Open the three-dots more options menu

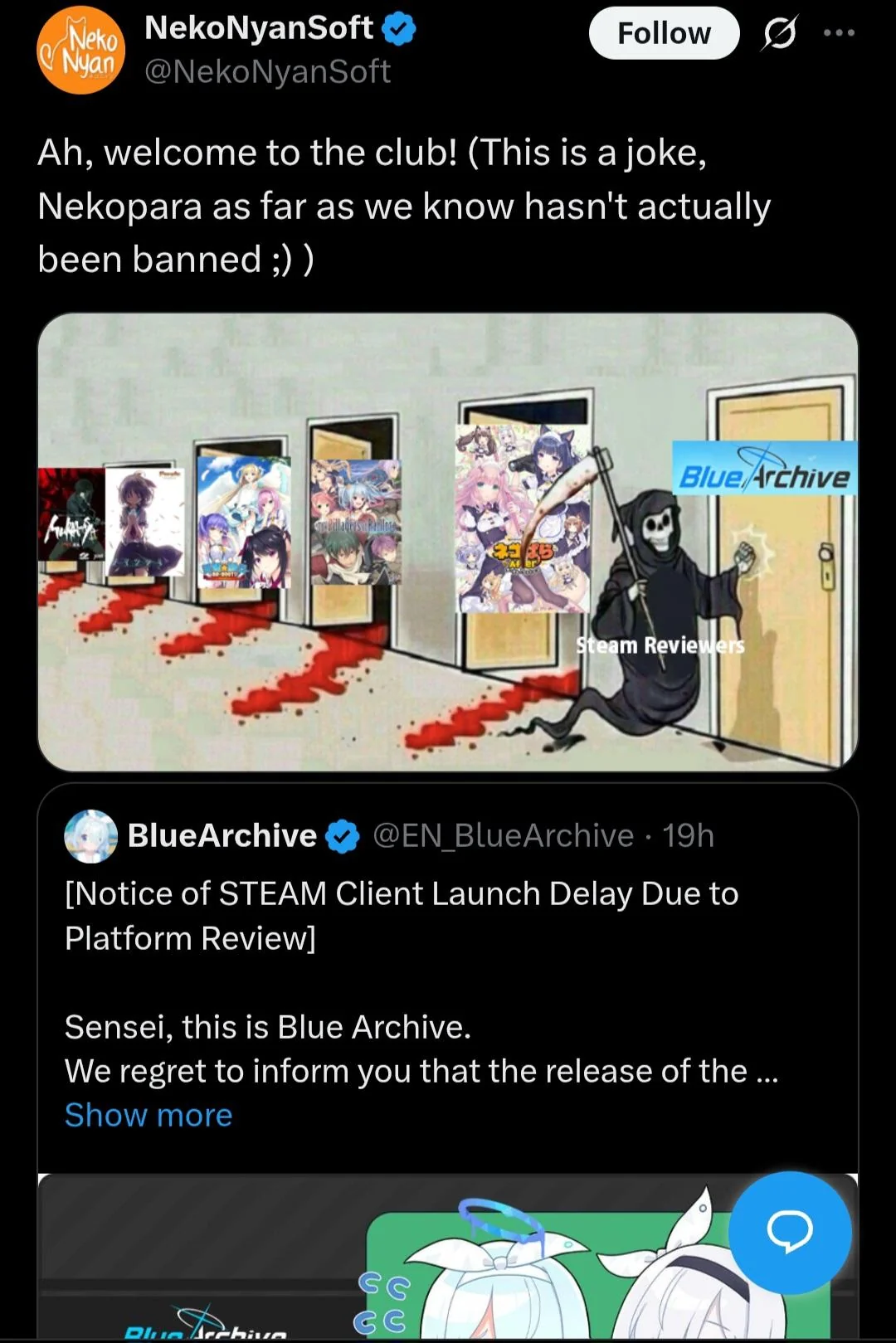(x=839, y=33)
